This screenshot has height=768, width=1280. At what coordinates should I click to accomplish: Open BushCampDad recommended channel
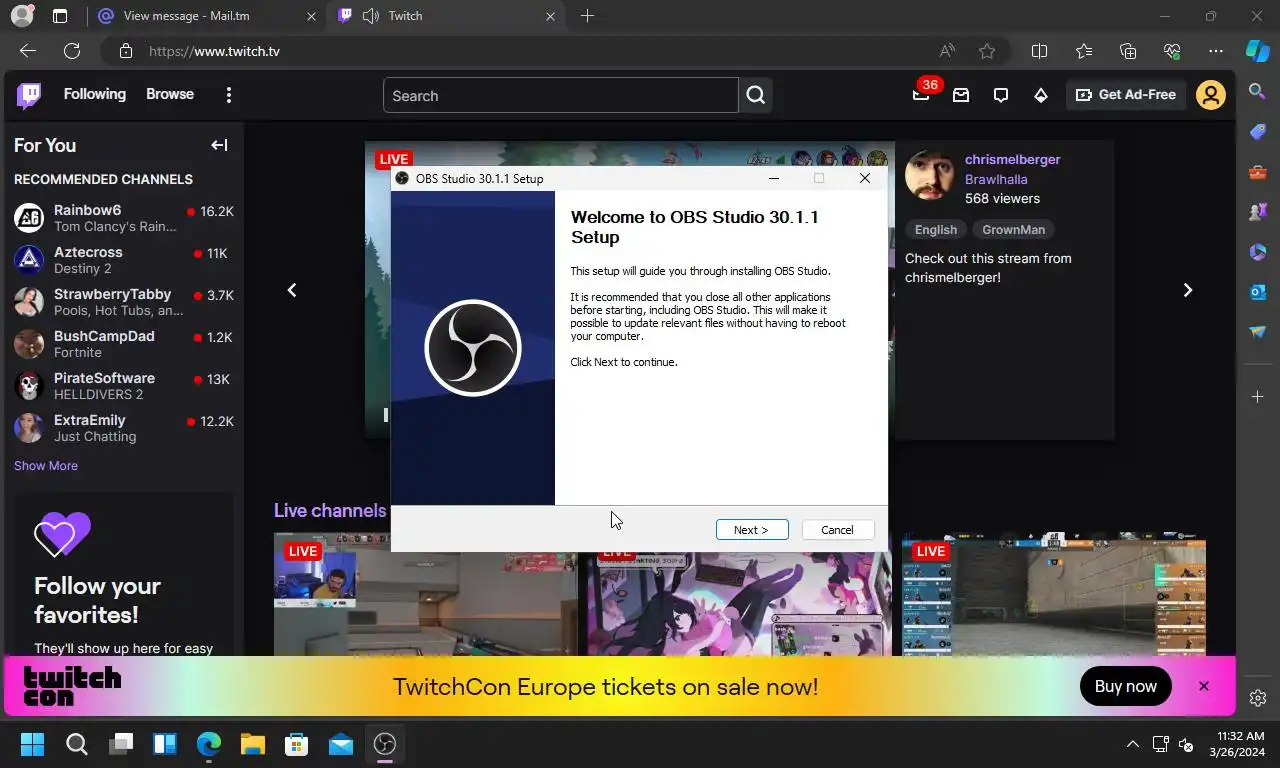click(x=124, y=343)
